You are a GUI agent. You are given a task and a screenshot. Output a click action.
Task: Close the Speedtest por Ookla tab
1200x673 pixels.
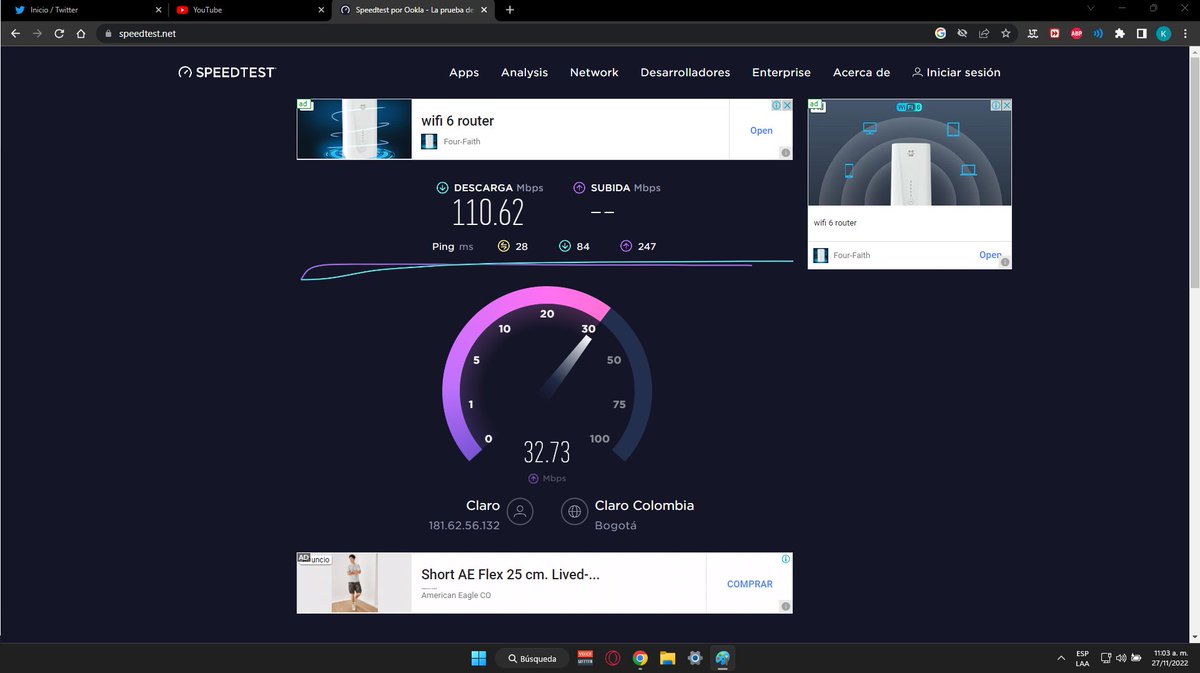485,10
